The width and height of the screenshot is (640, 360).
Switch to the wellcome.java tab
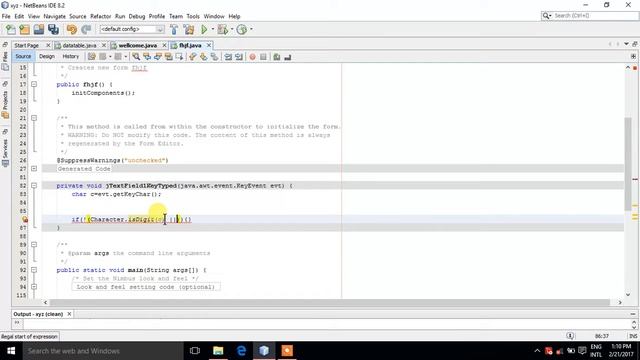click(x=138, y=45)
